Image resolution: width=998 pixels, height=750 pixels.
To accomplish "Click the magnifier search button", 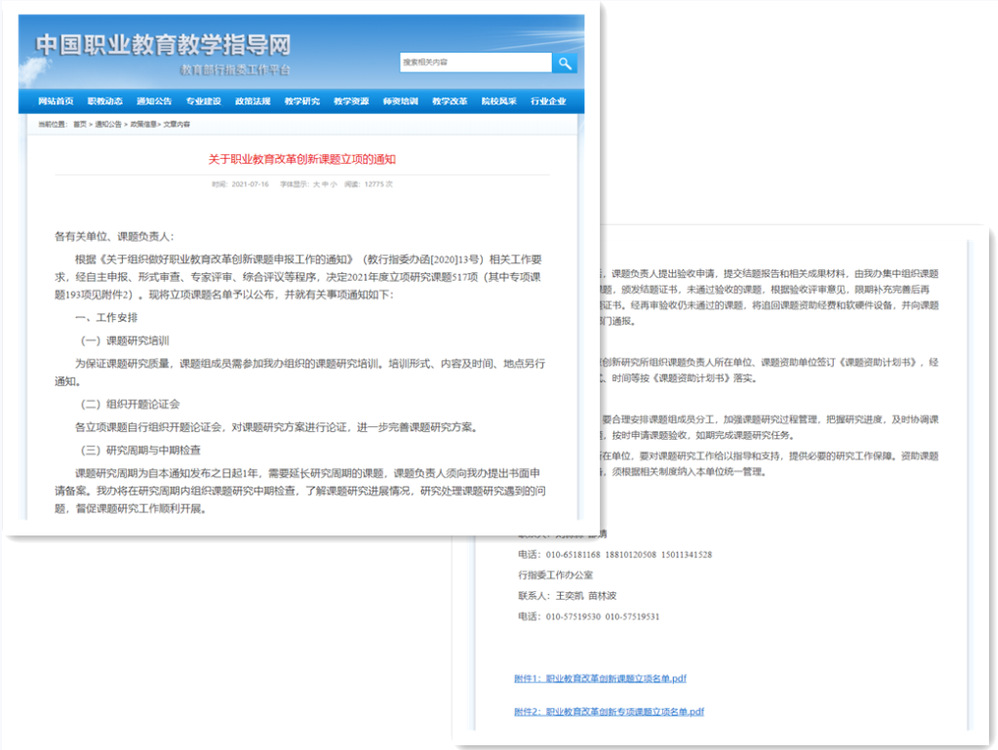I will tap(565, 63).
